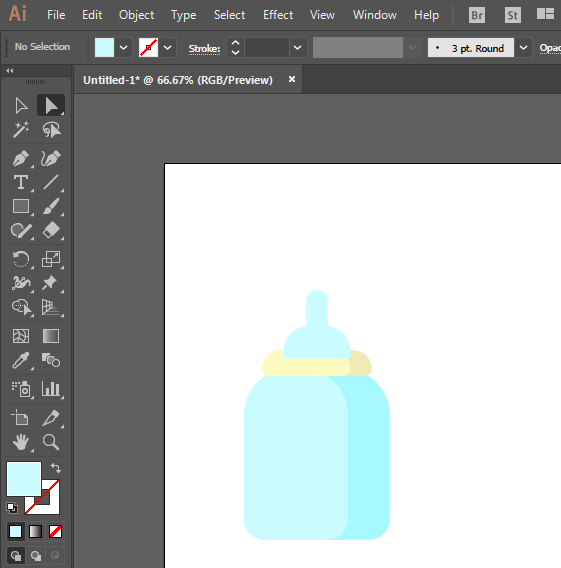Image resolution: width=561 pixels, height=568 pixels.
Task: Pick the Eyedropper tool
Action: click(x=21, y=360)
